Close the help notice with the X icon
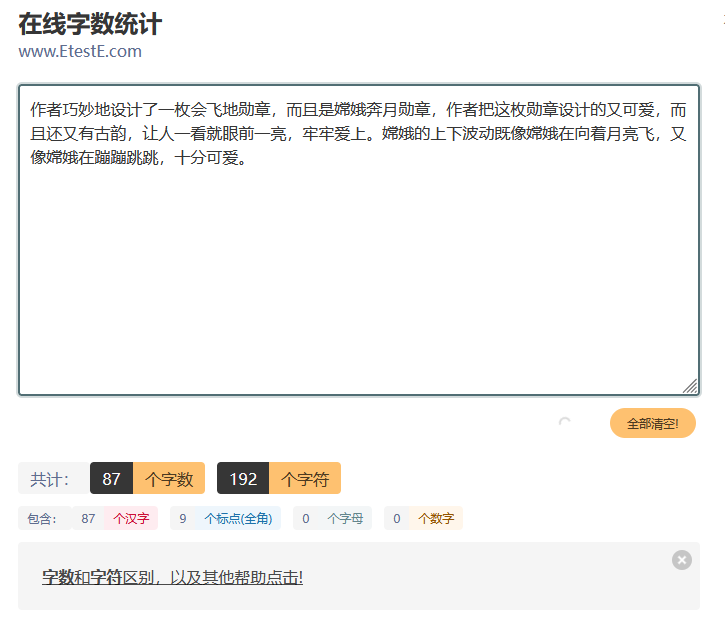 (x=682, y=560)
